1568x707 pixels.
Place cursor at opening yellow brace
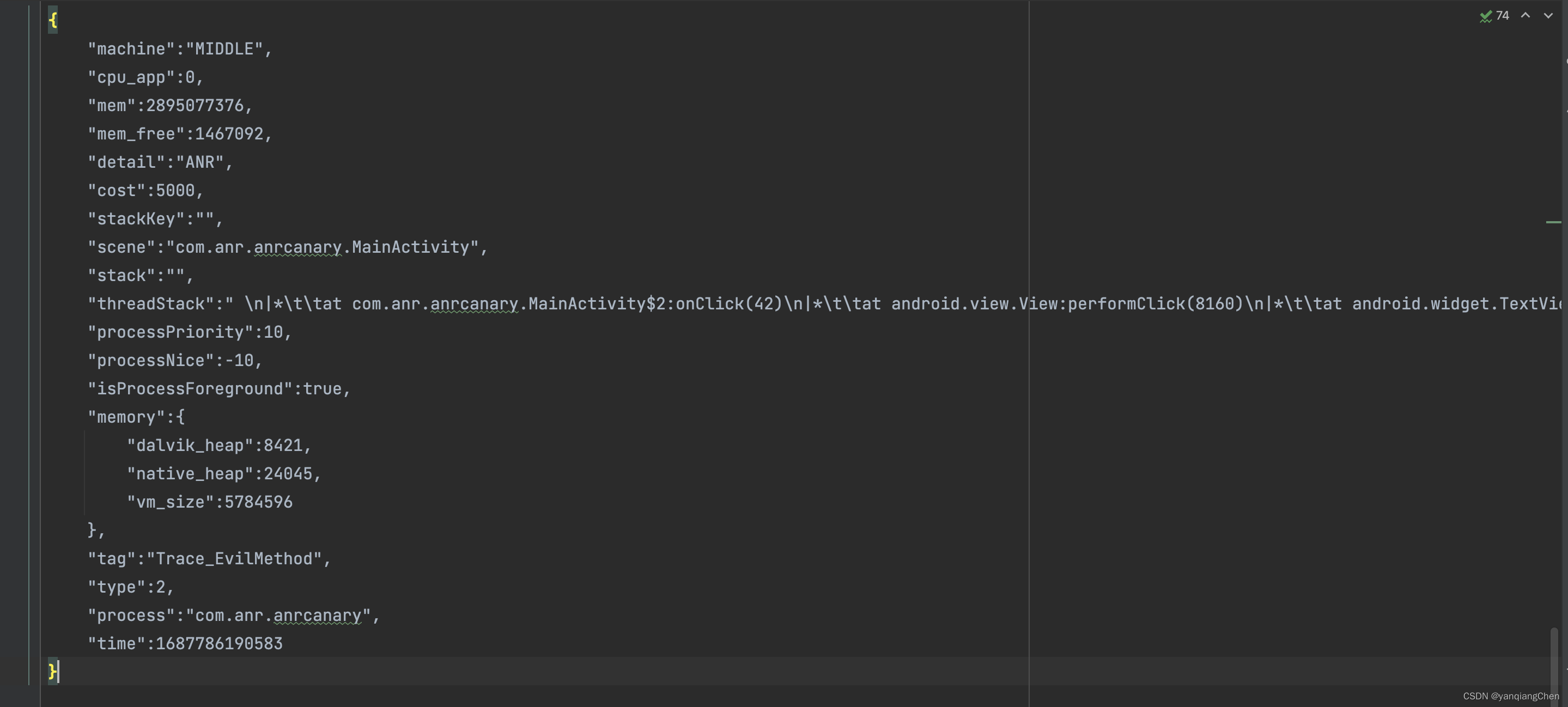pos(53,20)
